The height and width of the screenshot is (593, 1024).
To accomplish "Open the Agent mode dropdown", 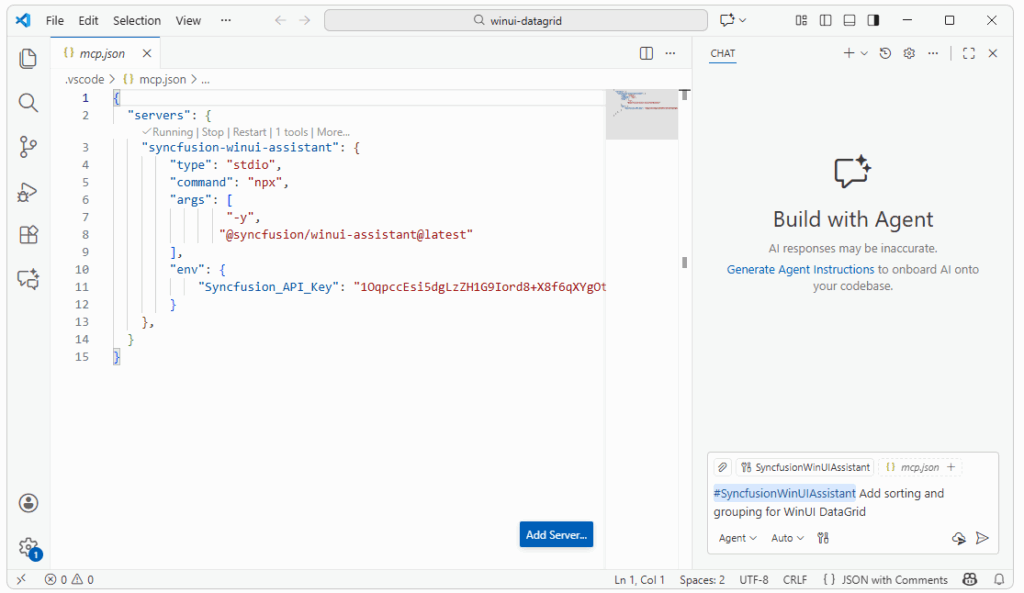I will pos(737,538).
